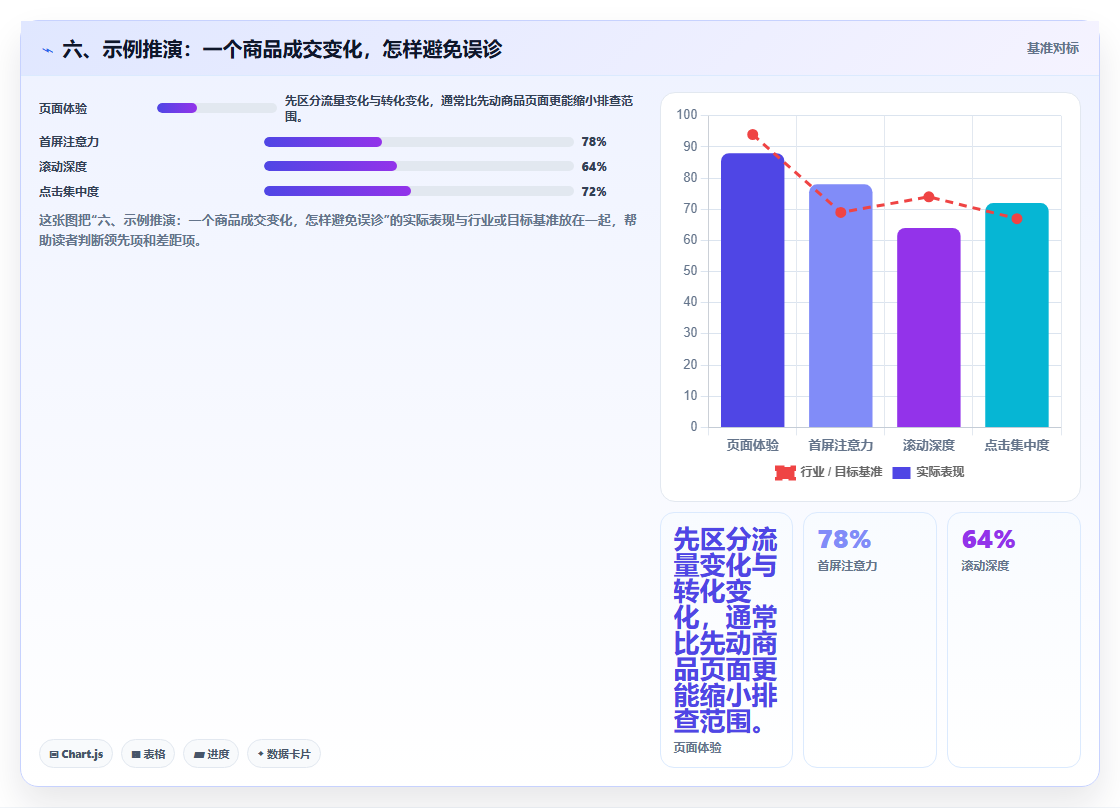Click the 滚动深度 row label on left

tap(63, 166)
